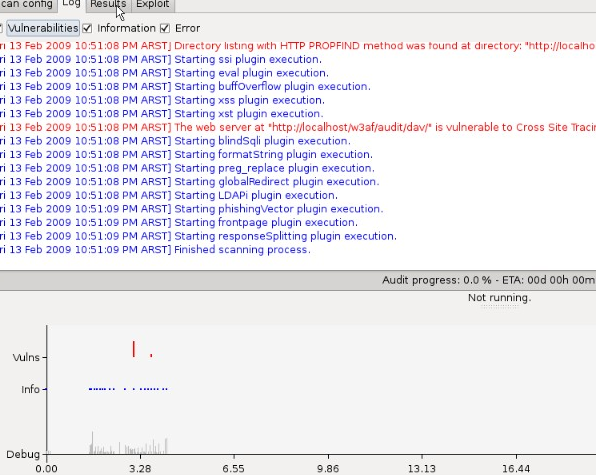Click the 'Starting LDAPi plugin execution' line

tap(169, 195)
